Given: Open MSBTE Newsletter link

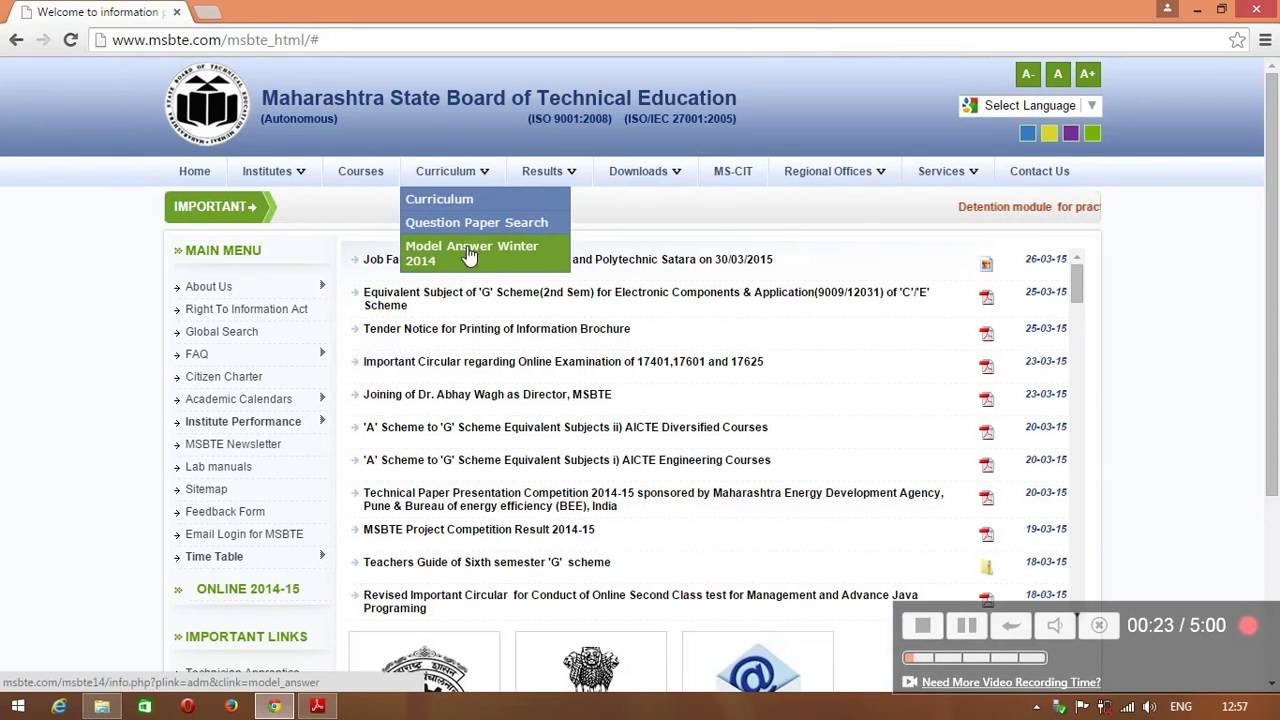Looking at the screenshot, I should click(233, 444).
